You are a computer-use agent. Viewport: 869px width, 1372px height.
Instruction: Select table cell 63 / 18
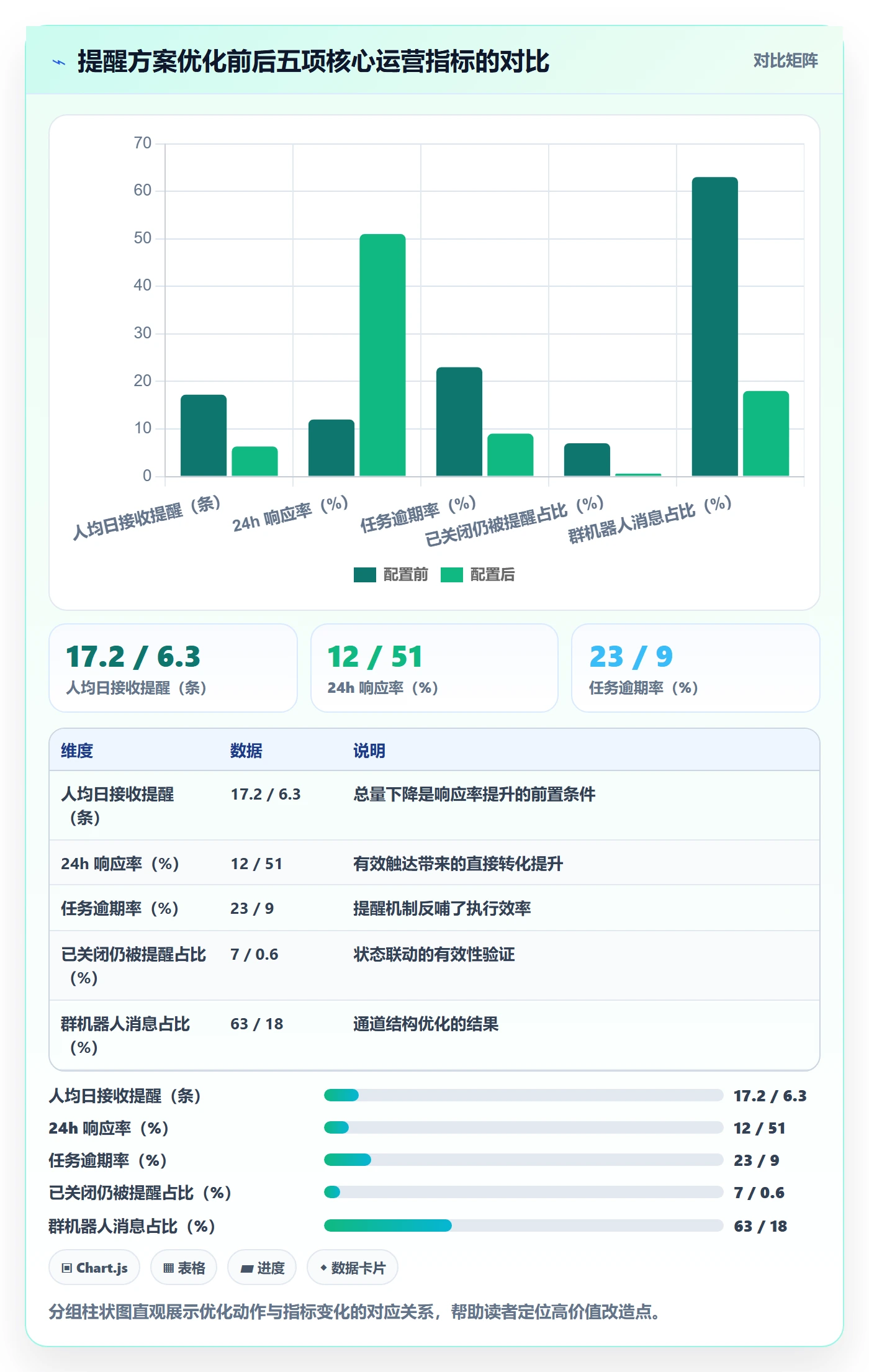(x=257, y=1024)
